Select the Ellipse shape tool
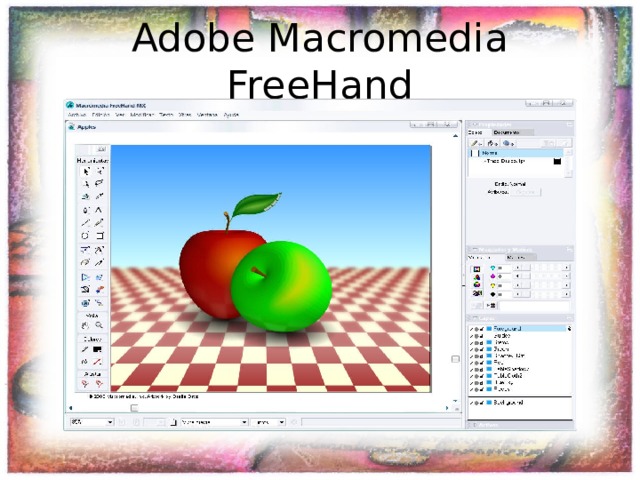640x480 pixels. point(85,236)
